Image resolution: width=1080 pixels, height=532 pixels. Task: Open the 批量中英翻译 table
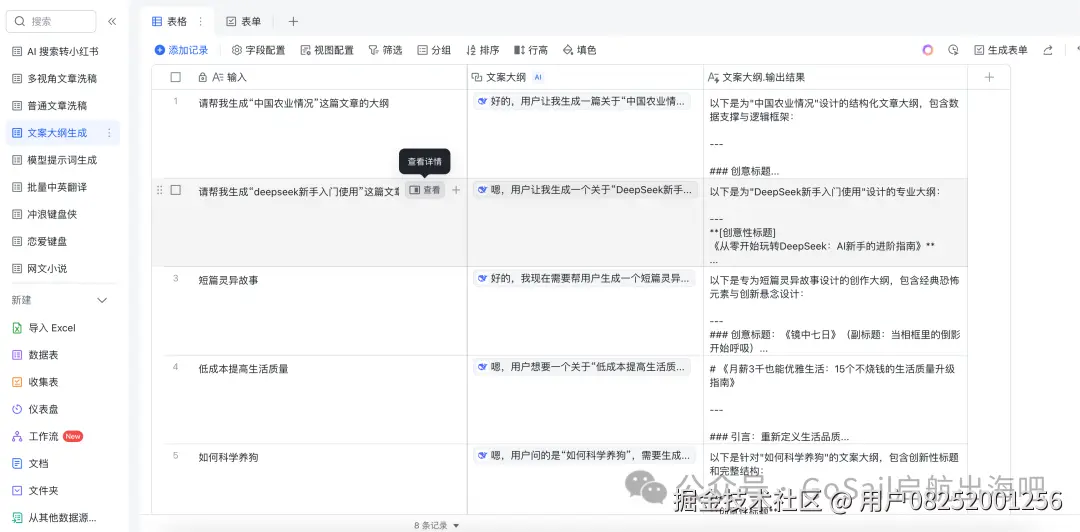point(63,187)
